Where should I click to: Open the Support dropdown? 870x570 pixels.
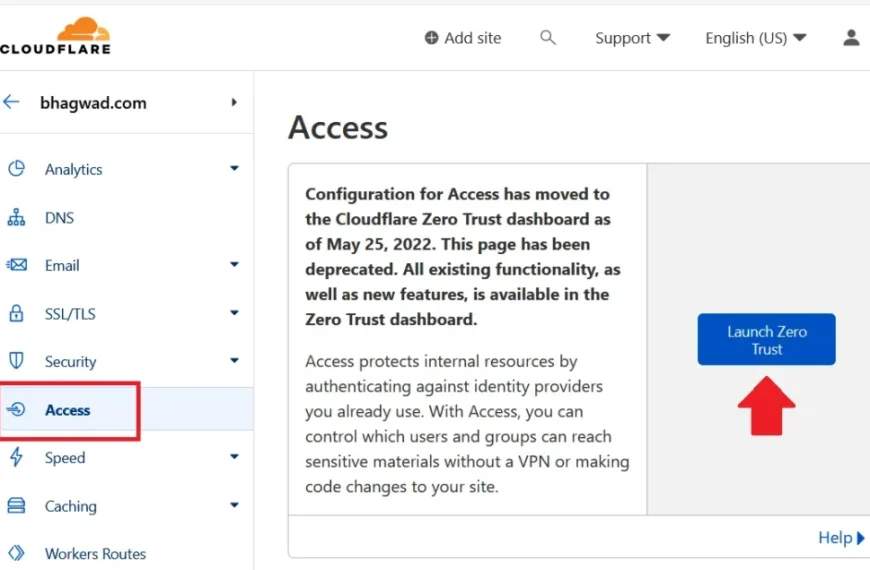(x=633, y=38)
